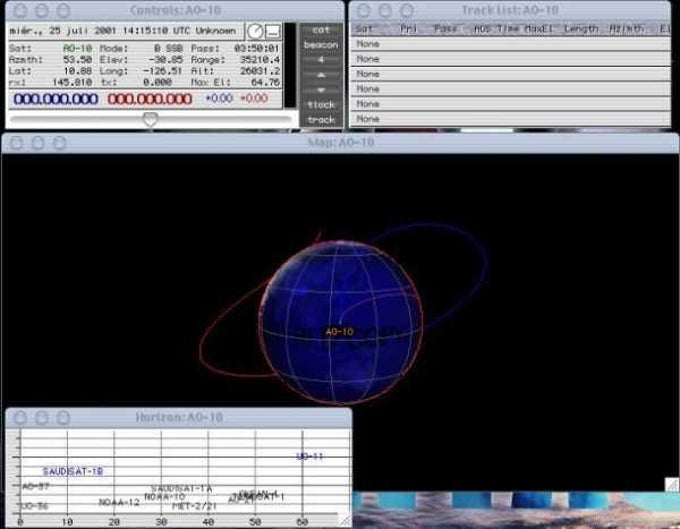
Task: Click the date and UTC time text
Action: pos(122,31)
